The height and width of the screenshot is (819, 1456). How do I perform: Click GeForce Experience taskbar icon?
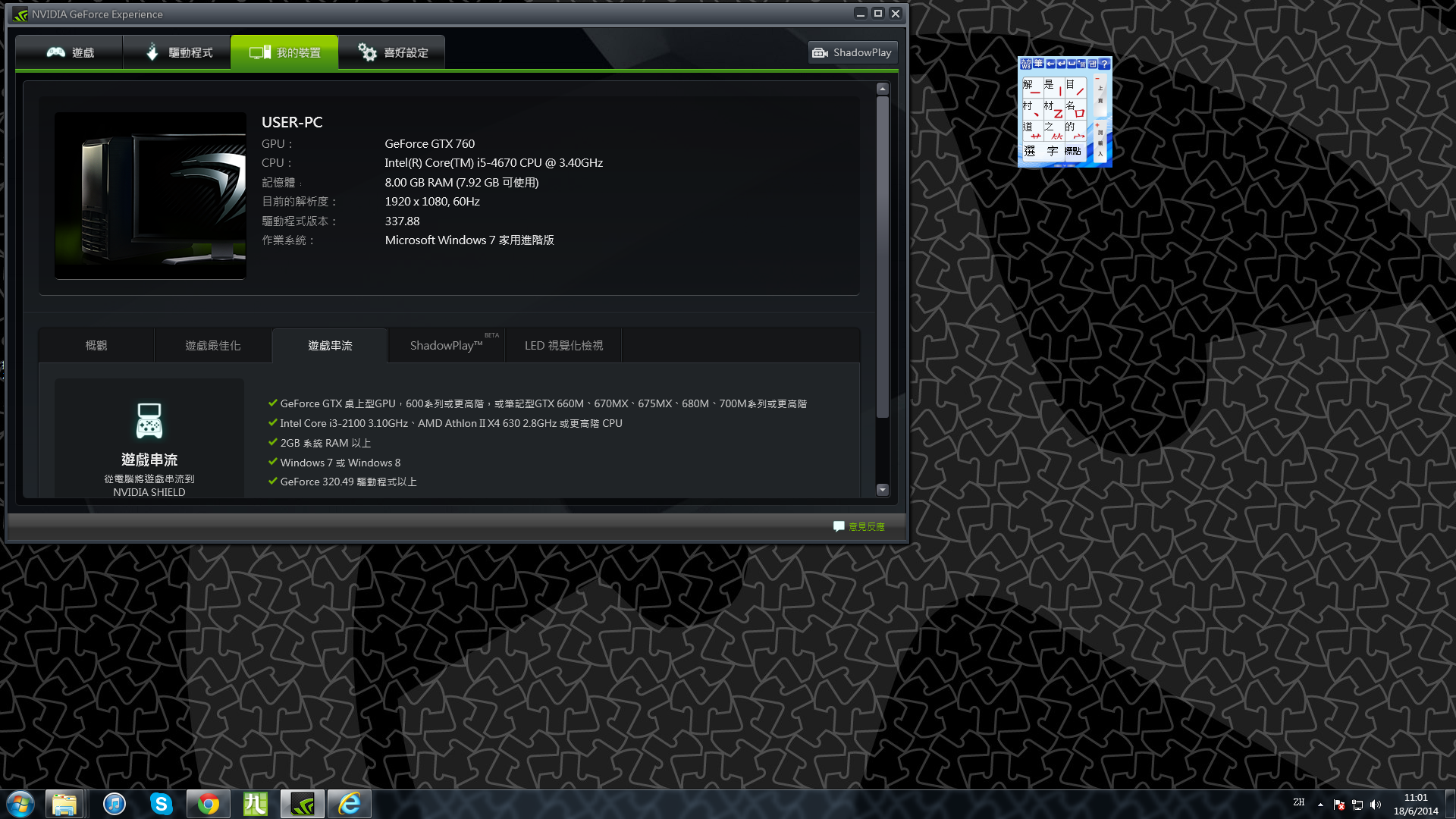(x=303, y=804)
